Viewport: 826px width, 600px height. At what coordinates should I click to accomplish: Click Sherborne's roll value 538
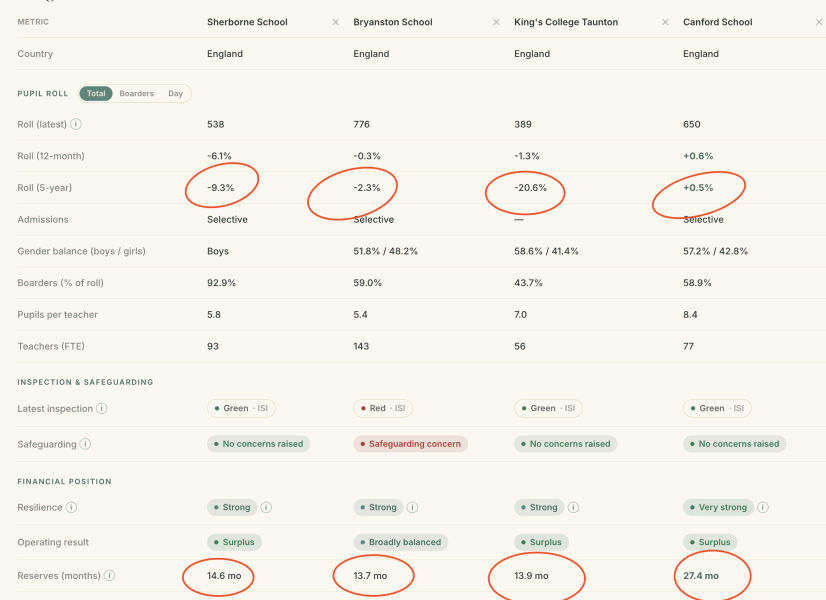click(215, 124)
